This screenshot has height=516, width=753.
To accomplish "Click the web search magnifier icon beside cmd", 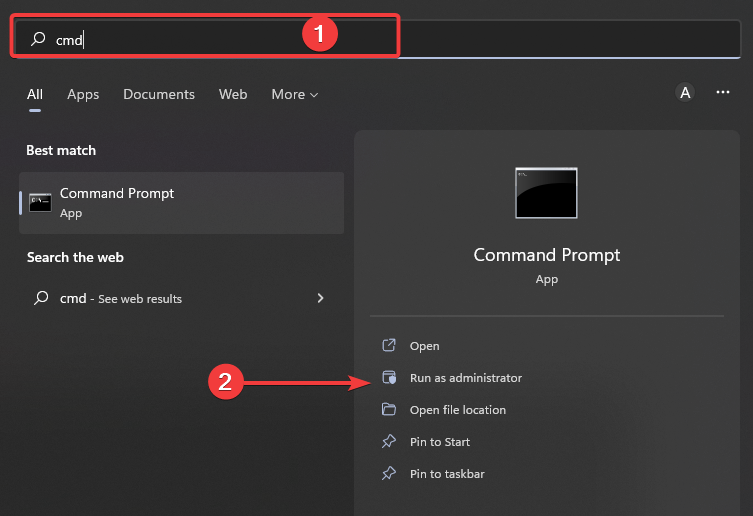I will tap(41, 298).
